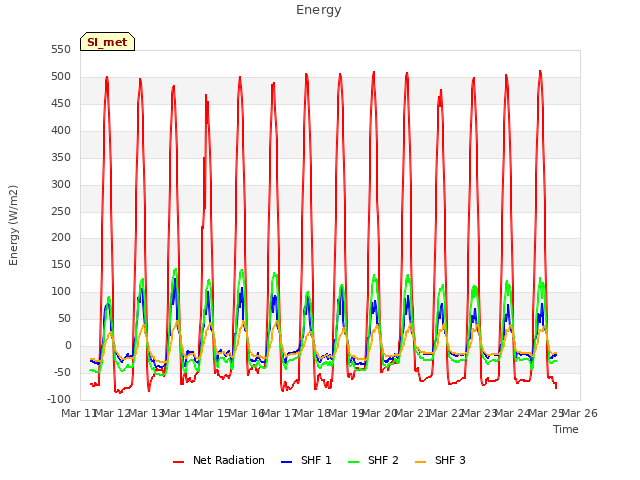The height and width of the screenshot is (480, 640).
Task: Click the Mar 26 x-axis label
Action: click(x=580, y=413)
